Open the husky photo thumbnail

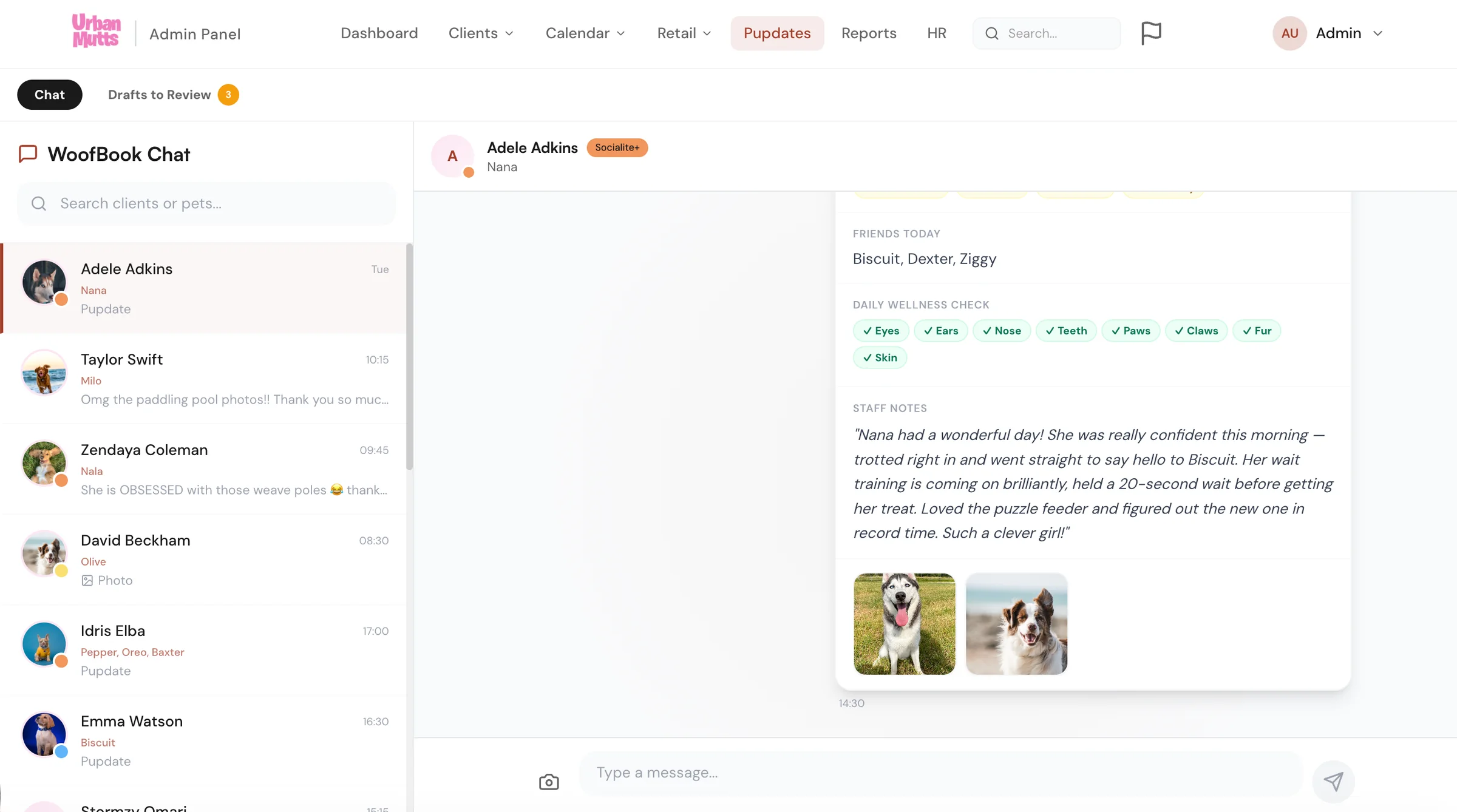[x=905, y=624]
